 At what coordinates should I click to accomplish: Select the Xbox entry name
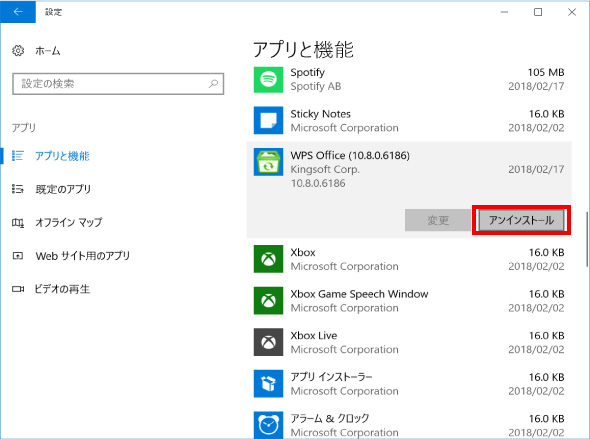coord(303,252)
